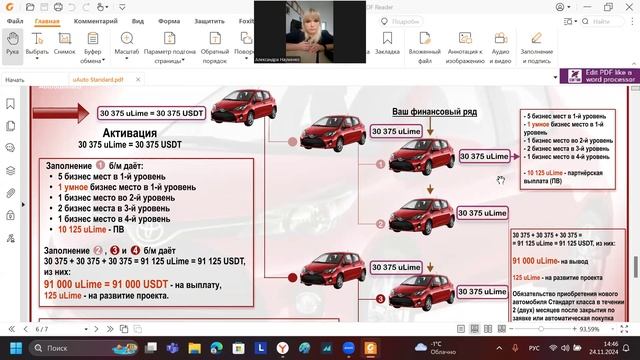Click the vertical scrollbar thumb
The height and width of the screenshot is (360, 640).
(x=636, y=267)
